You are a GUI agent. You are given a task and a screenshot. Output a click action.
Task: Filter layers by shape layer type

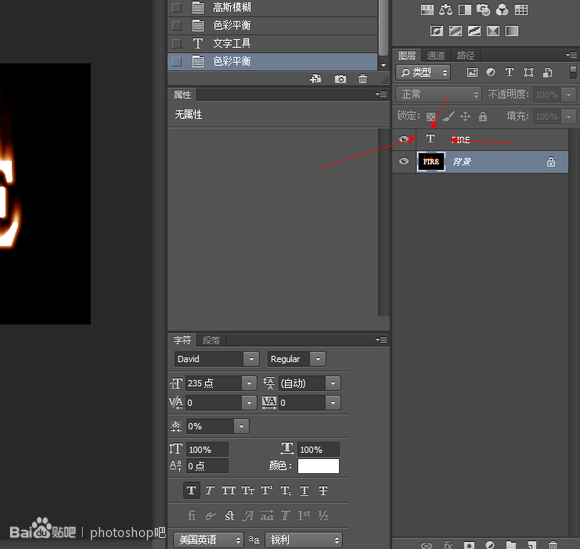tap(529, 73)
